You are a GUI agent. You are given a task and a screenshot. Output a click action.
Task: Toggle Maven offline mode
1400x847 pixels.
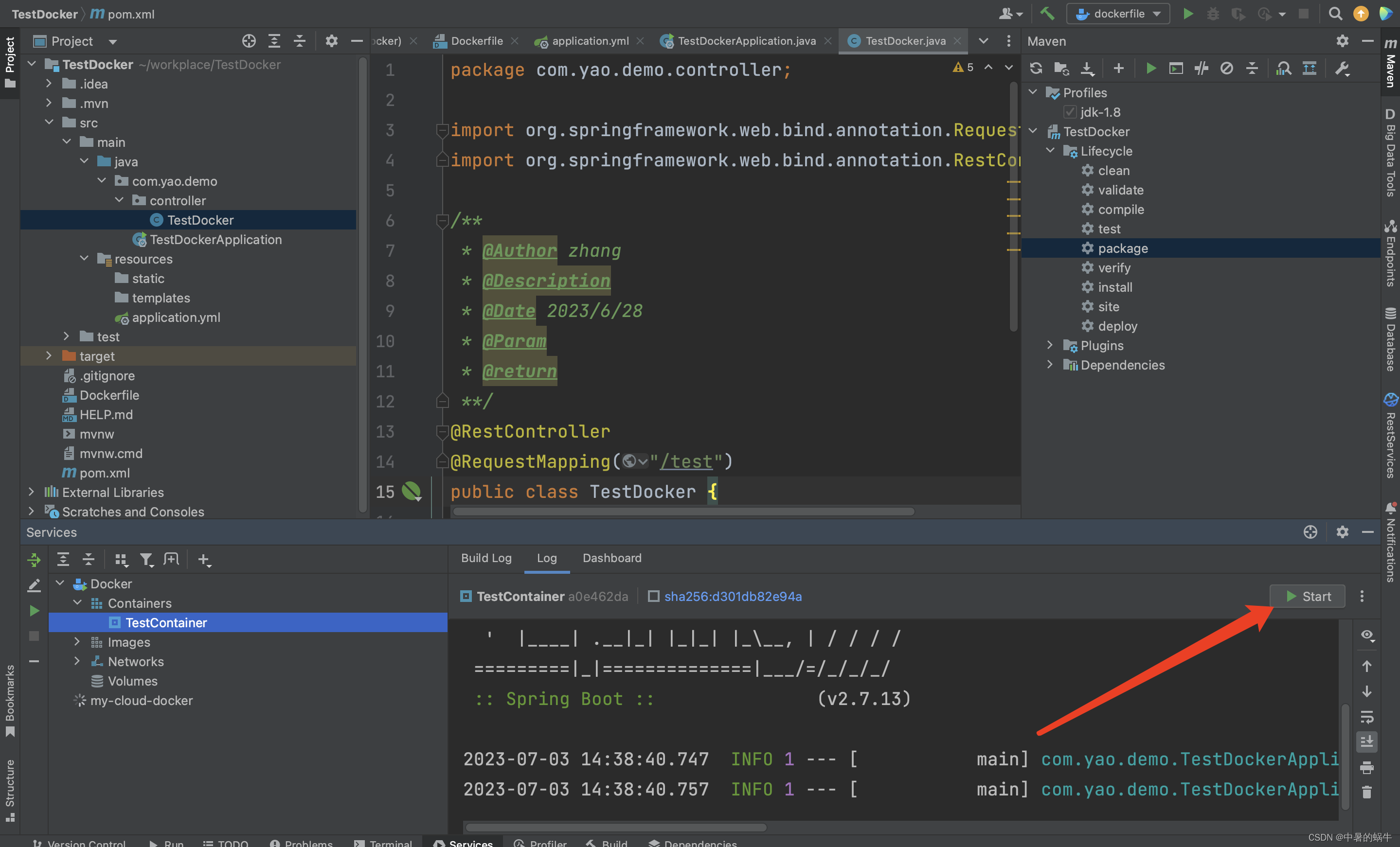coord(1227,68)
